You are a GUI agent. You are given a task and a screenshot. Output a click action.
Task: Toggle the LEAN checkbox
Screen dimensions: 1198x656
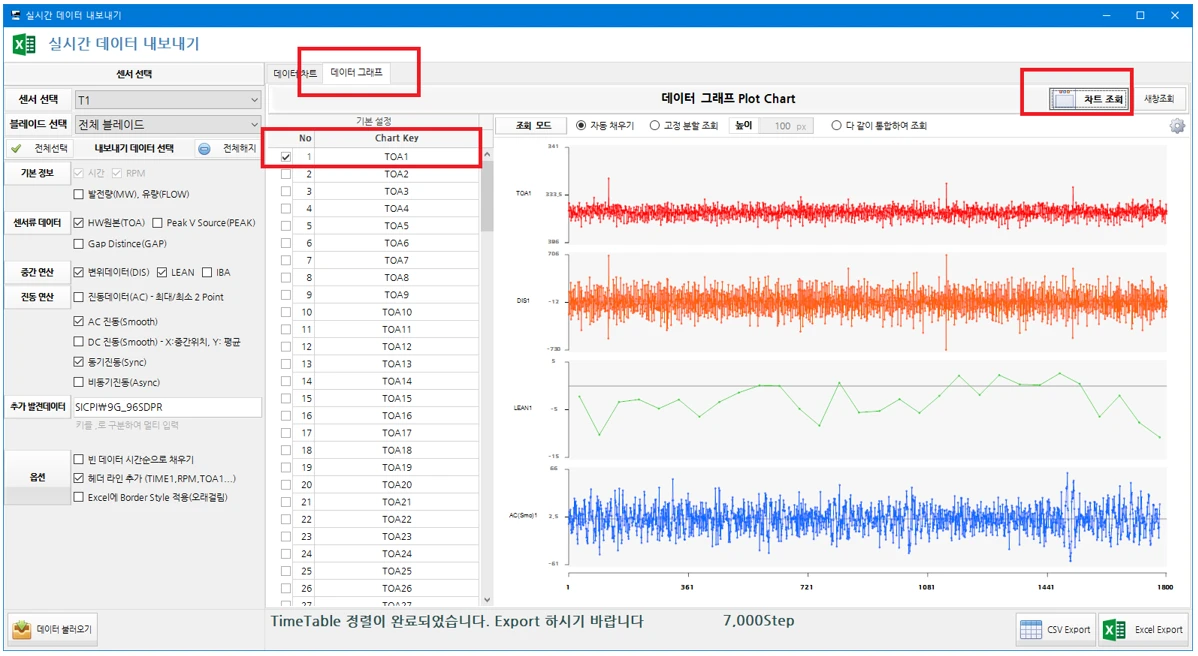pyautogui.click(x=162, y=273)
